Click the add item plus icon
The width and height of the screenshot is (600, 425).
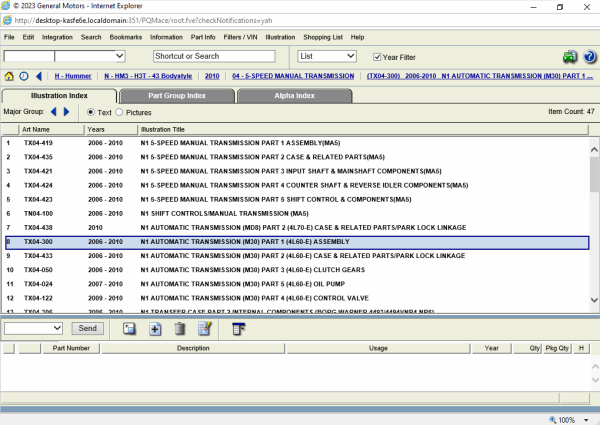click(x=155, y=328)
